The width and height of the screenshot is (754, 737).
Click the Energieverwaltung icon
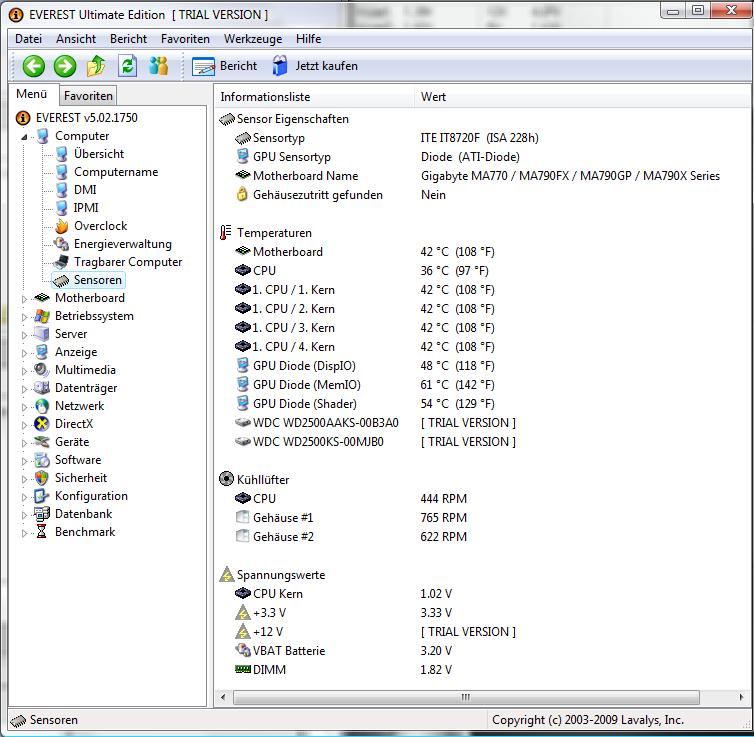pos(61,244)
